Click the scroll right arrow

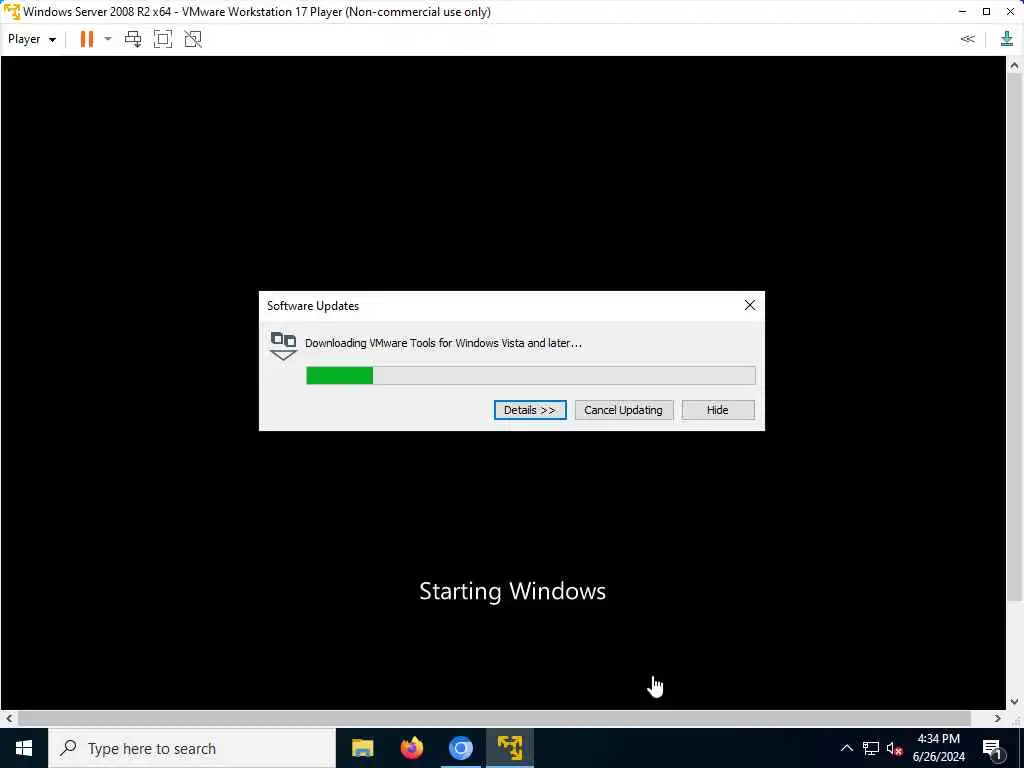point(997,718)
